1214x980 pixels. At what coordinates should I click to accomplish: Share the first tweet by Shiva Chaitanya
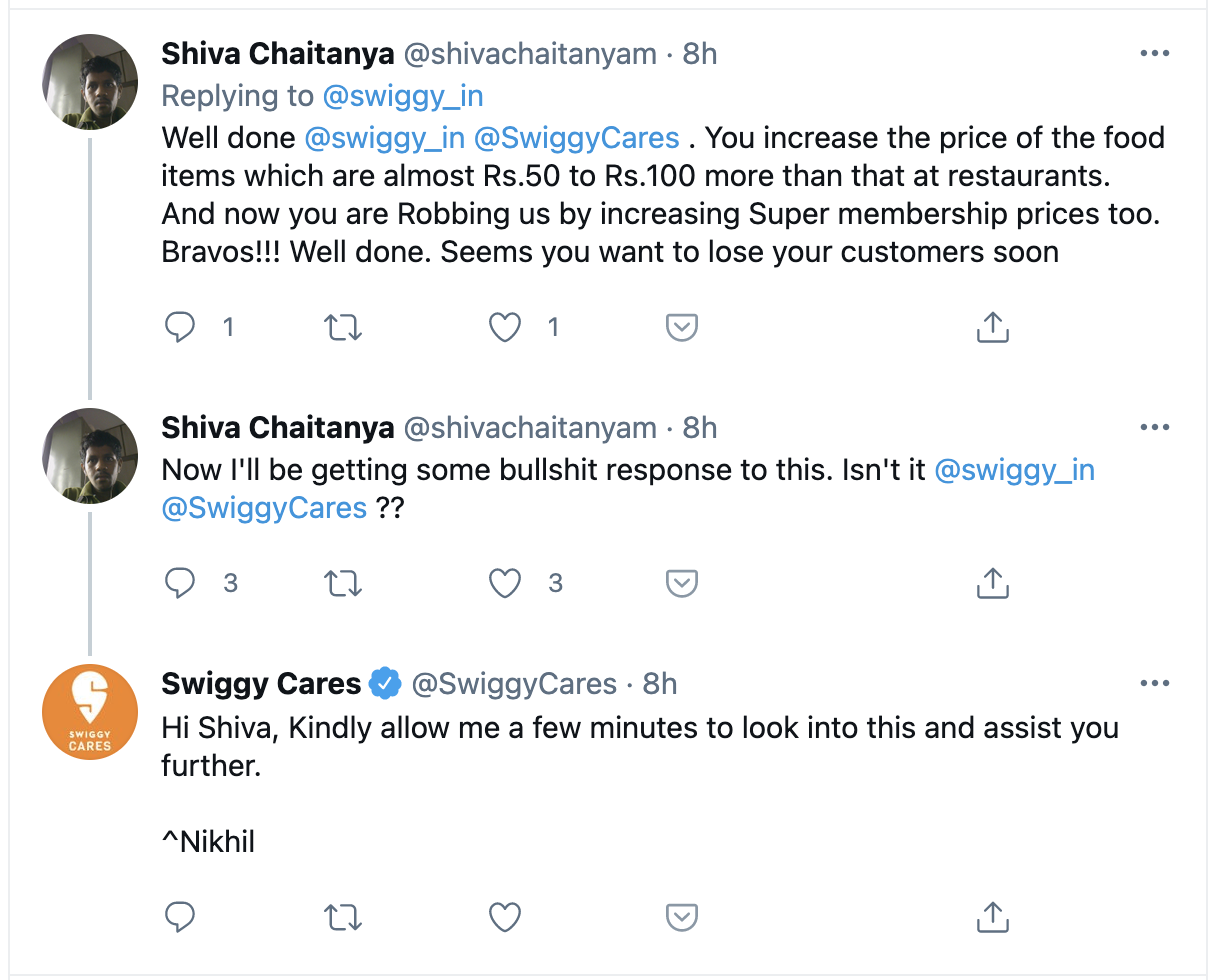991,327
